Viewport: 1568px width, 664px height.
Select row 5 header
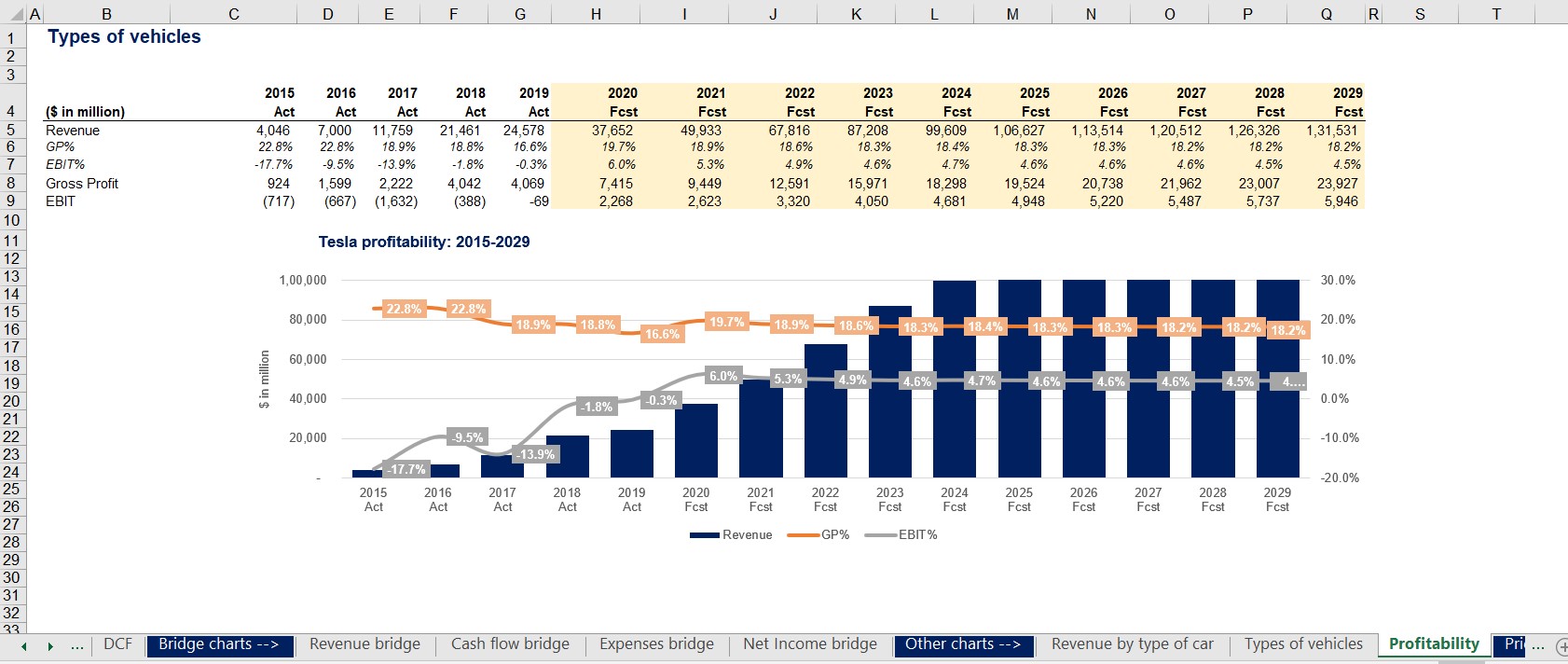tap(12, 131)
